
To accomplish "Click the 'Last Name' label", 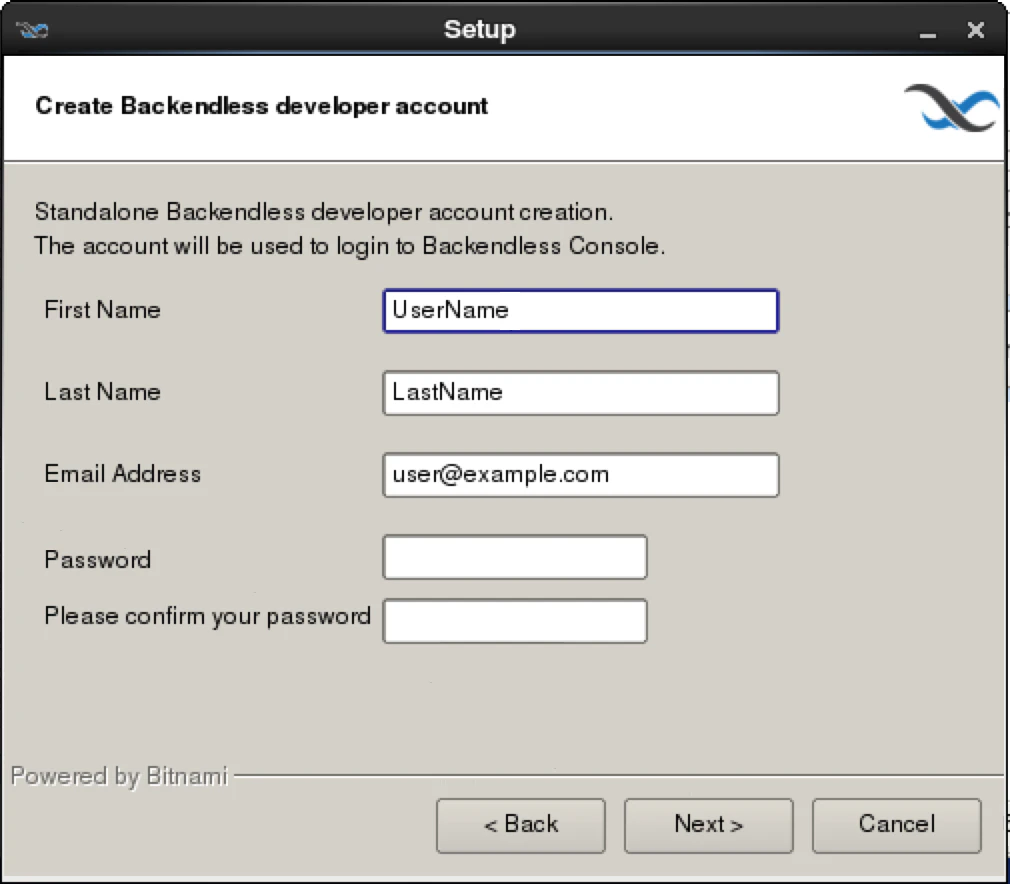I will coord(102,392).
